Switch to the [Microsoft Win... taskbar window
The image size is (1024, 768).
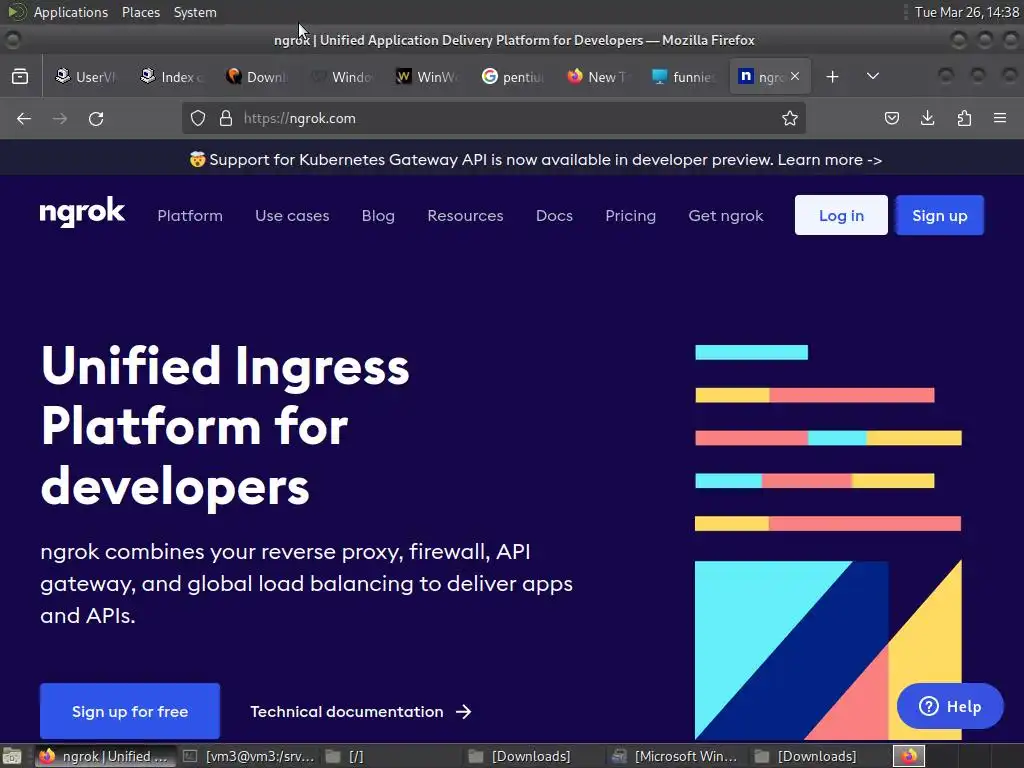pos(676,756)
